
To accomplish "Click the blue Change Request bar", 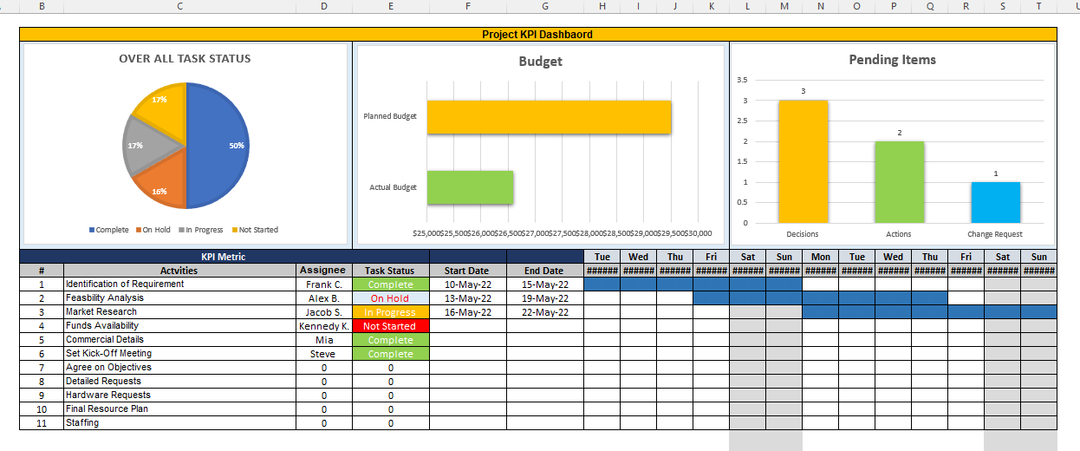I will 995,203.
